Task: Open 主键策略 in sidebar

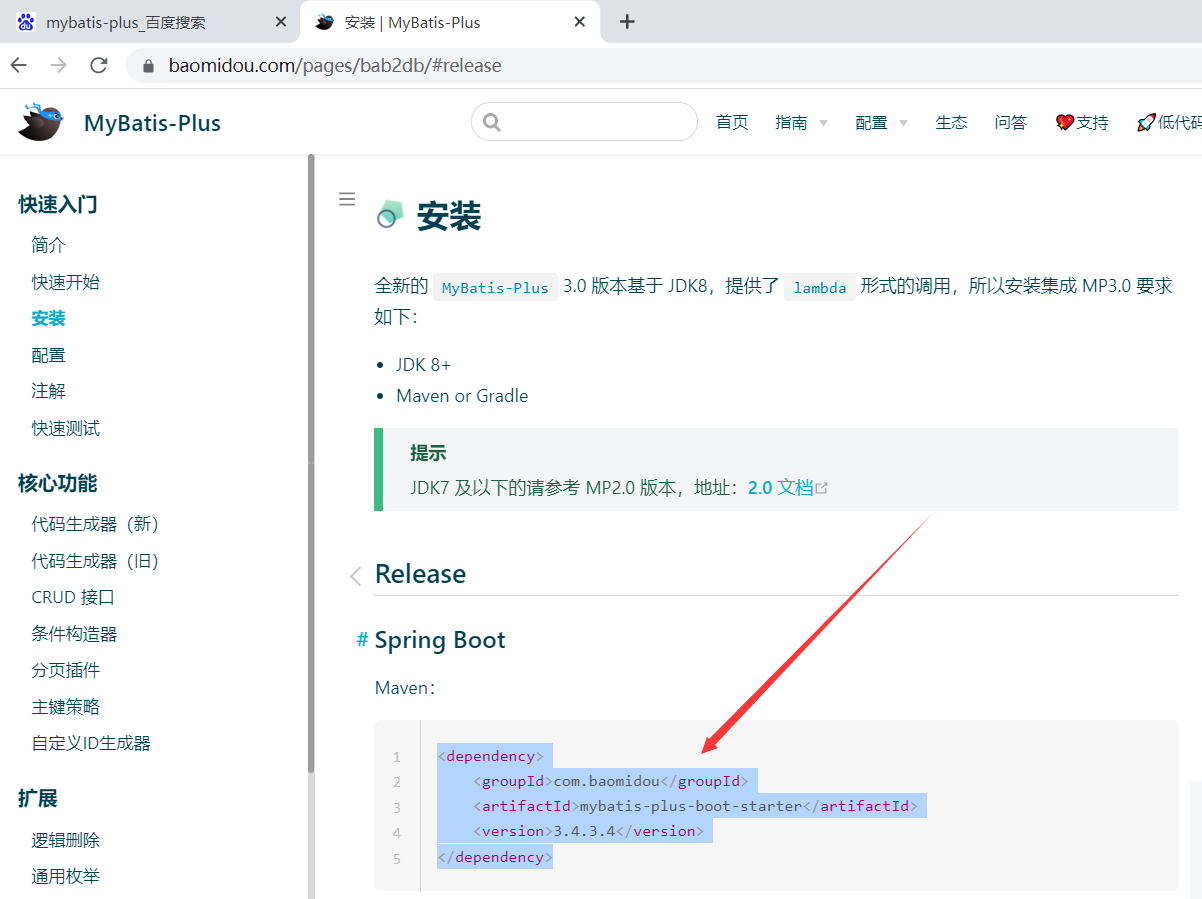Action: [66, 707]
